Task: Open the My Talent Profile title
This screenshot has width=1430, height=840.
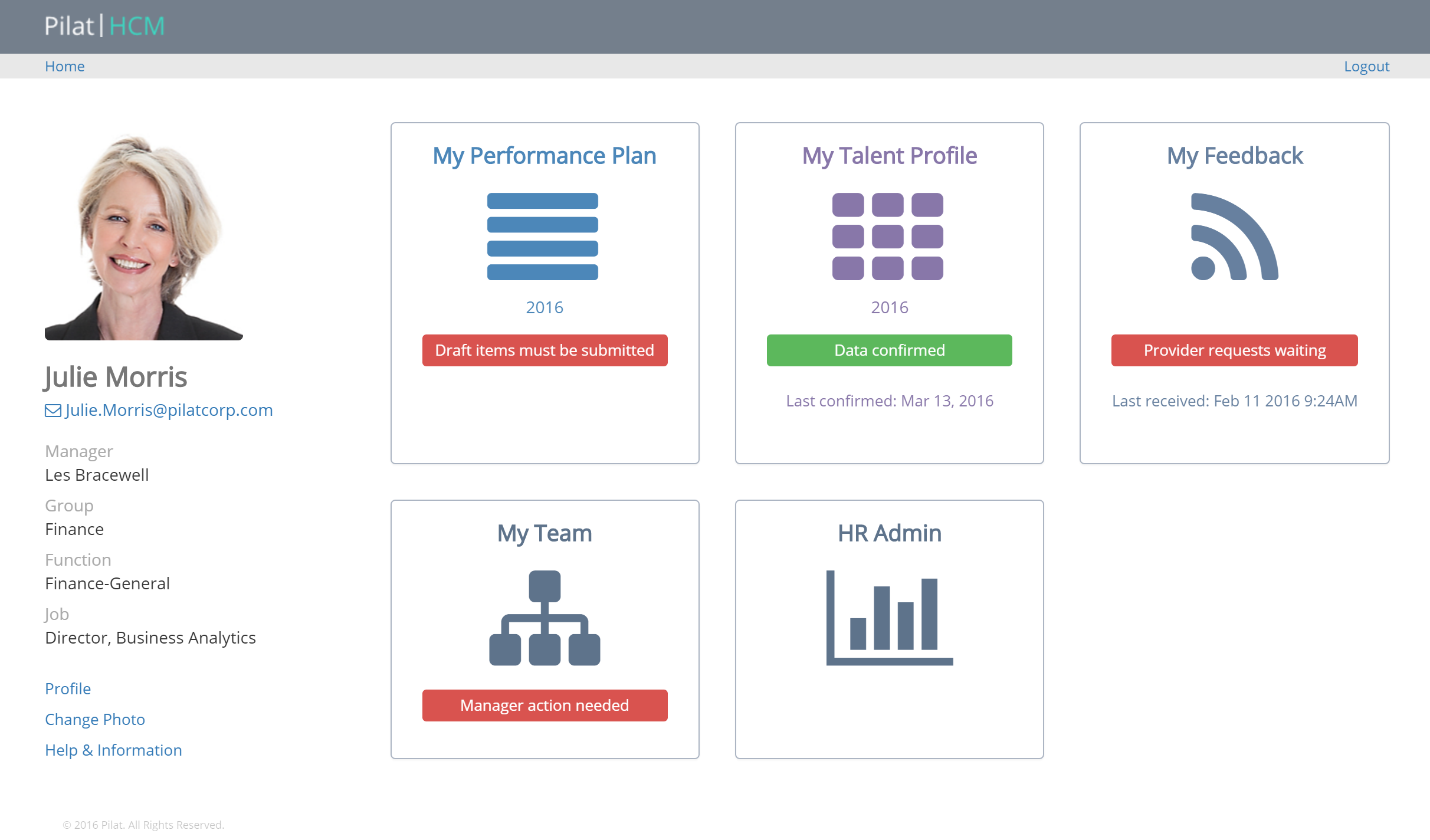Action: tap(889, 156)
